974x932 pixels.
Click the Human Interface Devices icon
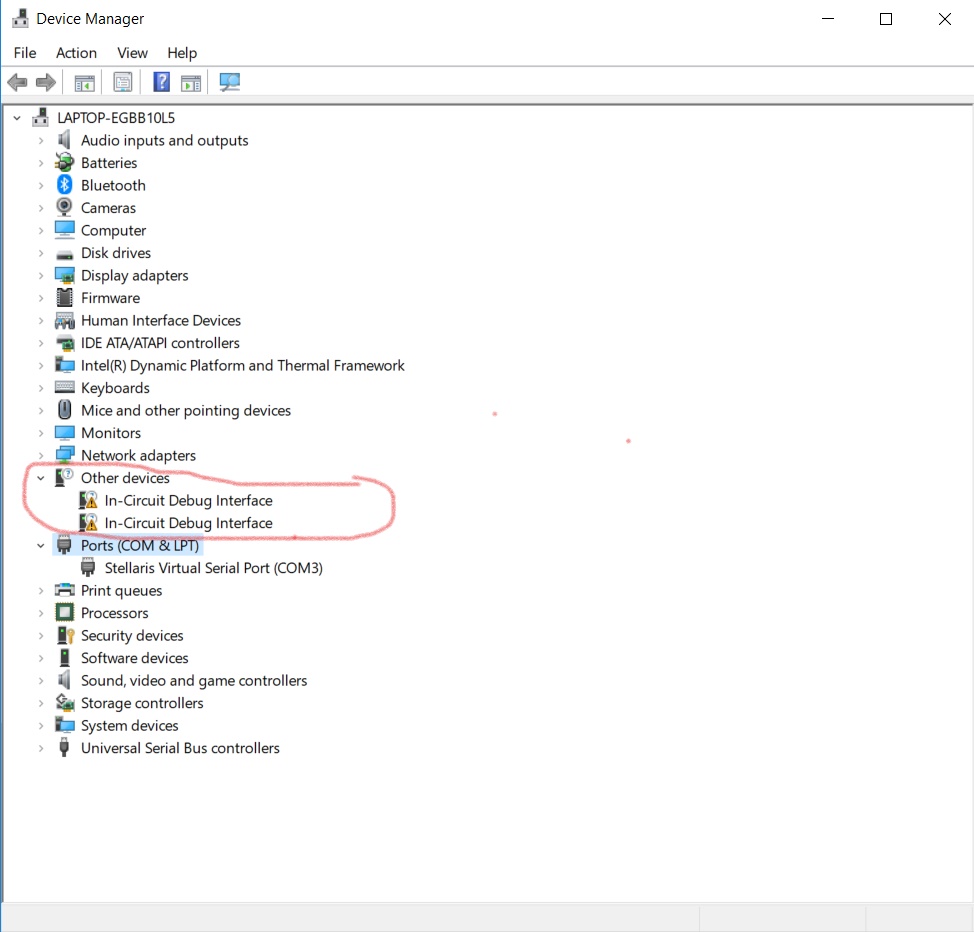pyautogui.click(x=65, y=321)
